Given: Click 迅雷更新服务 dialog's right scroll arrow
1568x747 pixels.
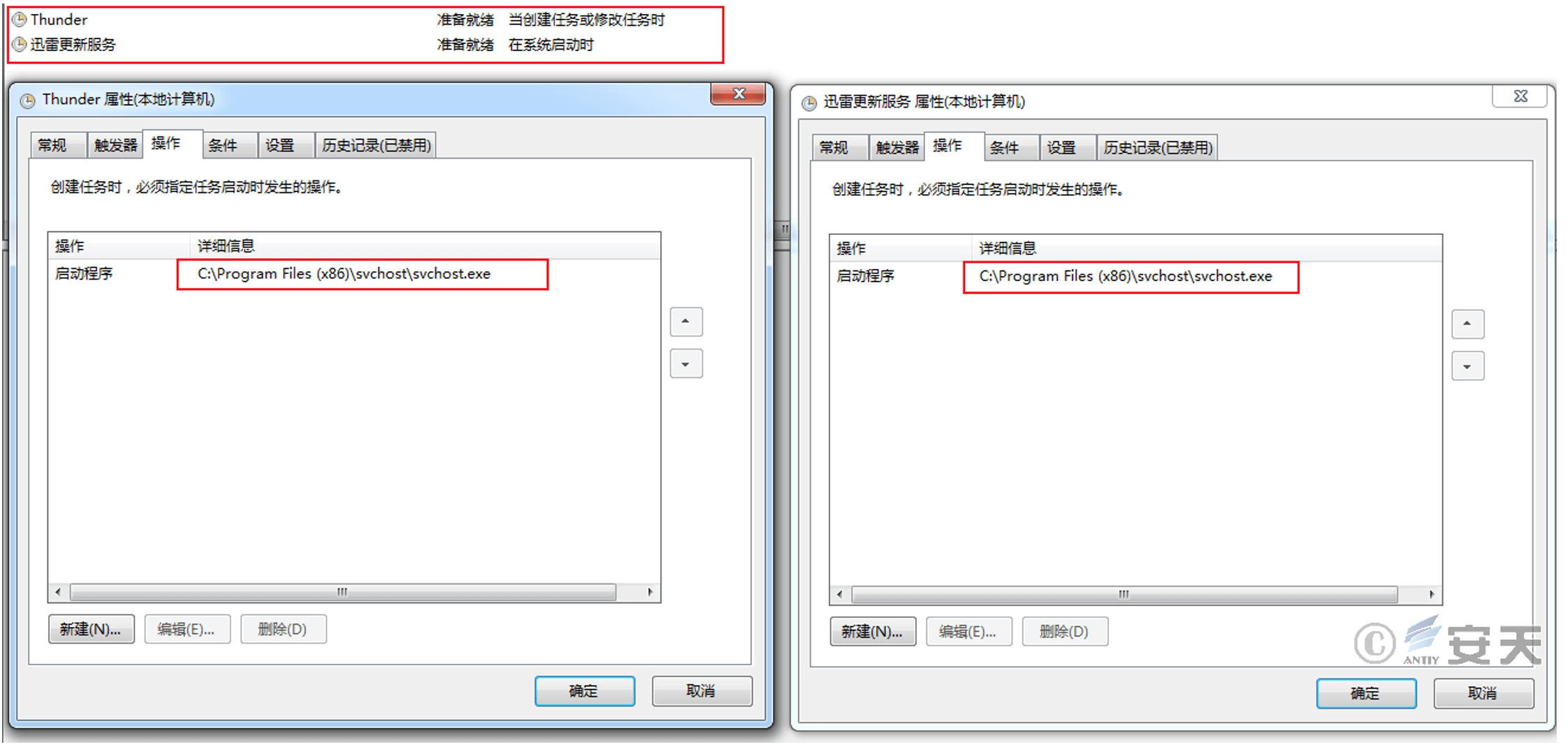Looking at the screenshot, I should [1432, 595].
